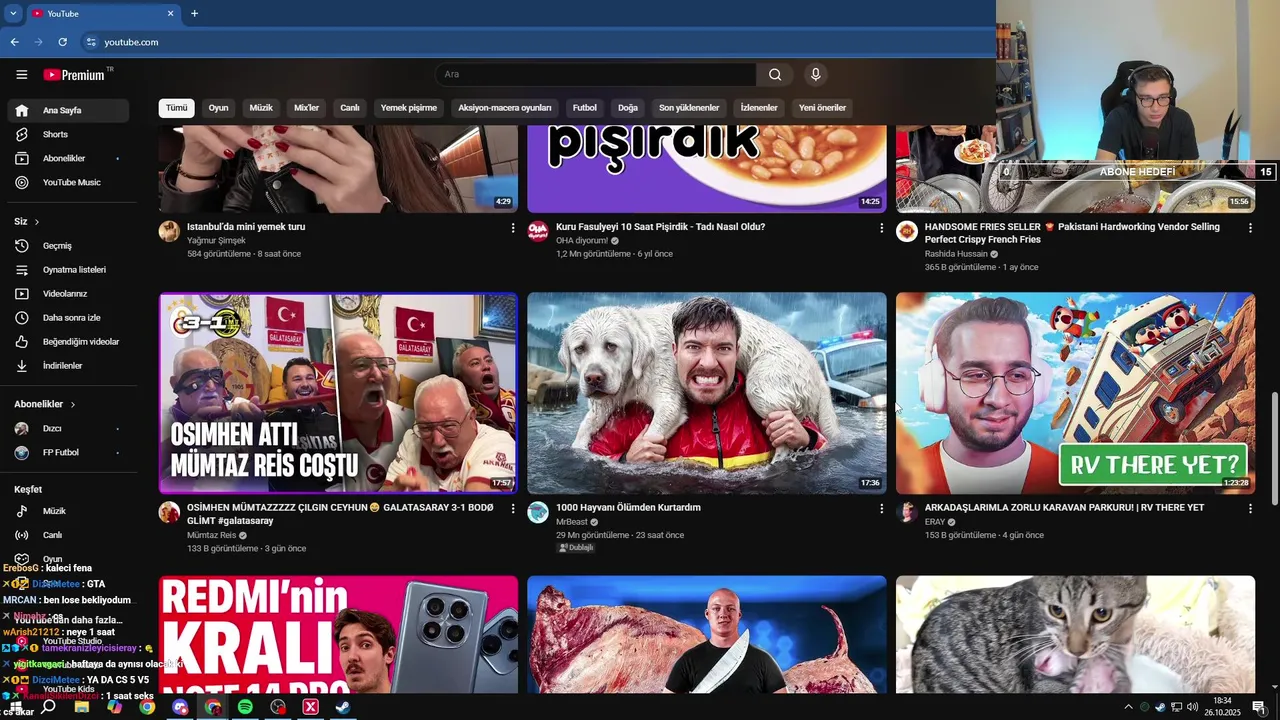The width and height of the screenshot is (1280, 720).
Task: Open more options for Istanbul'da mini yemek turu
Action: [513, 228]
